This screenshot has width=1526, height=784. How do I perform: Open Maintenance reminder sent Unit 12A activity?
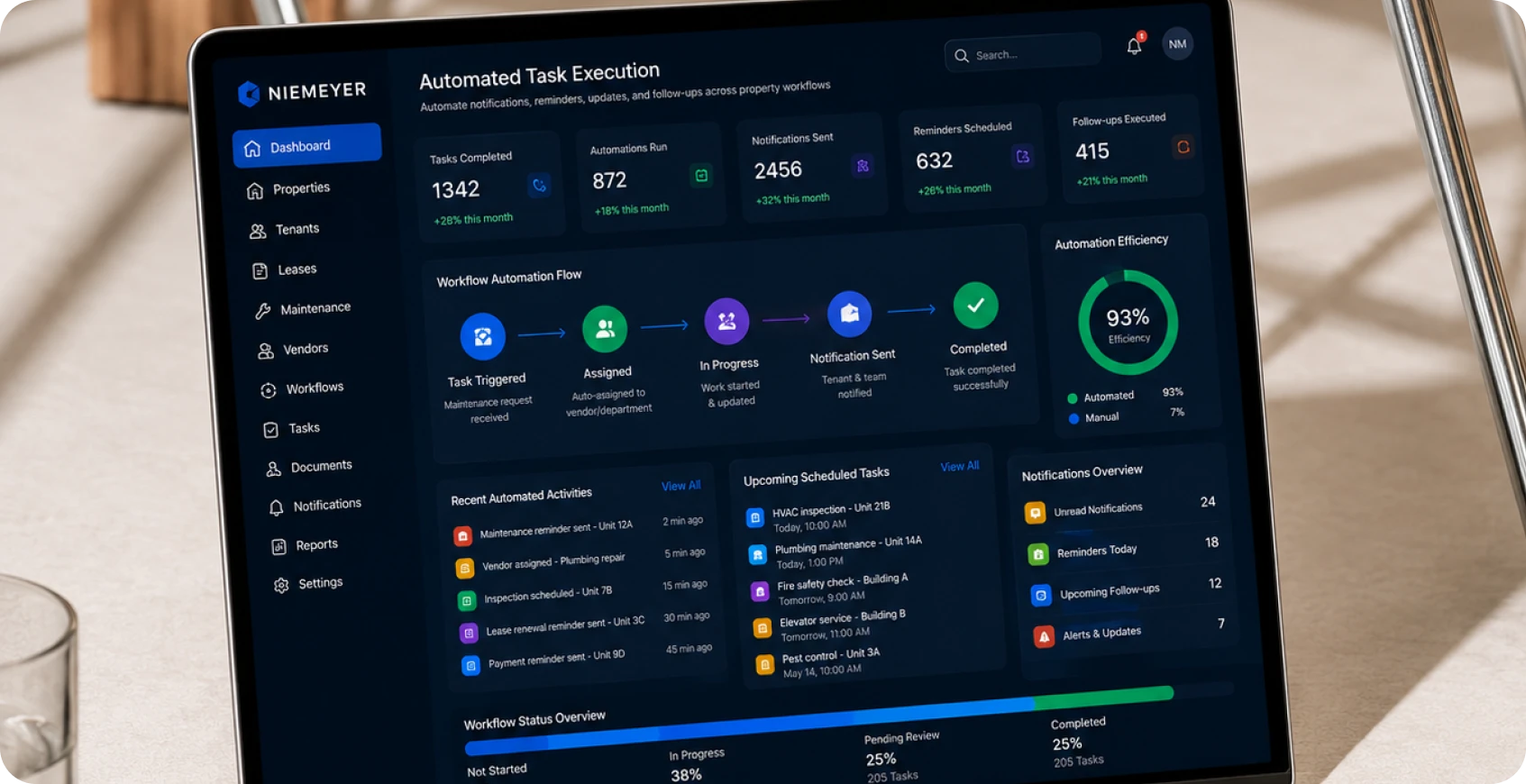(x=579, y=529)
